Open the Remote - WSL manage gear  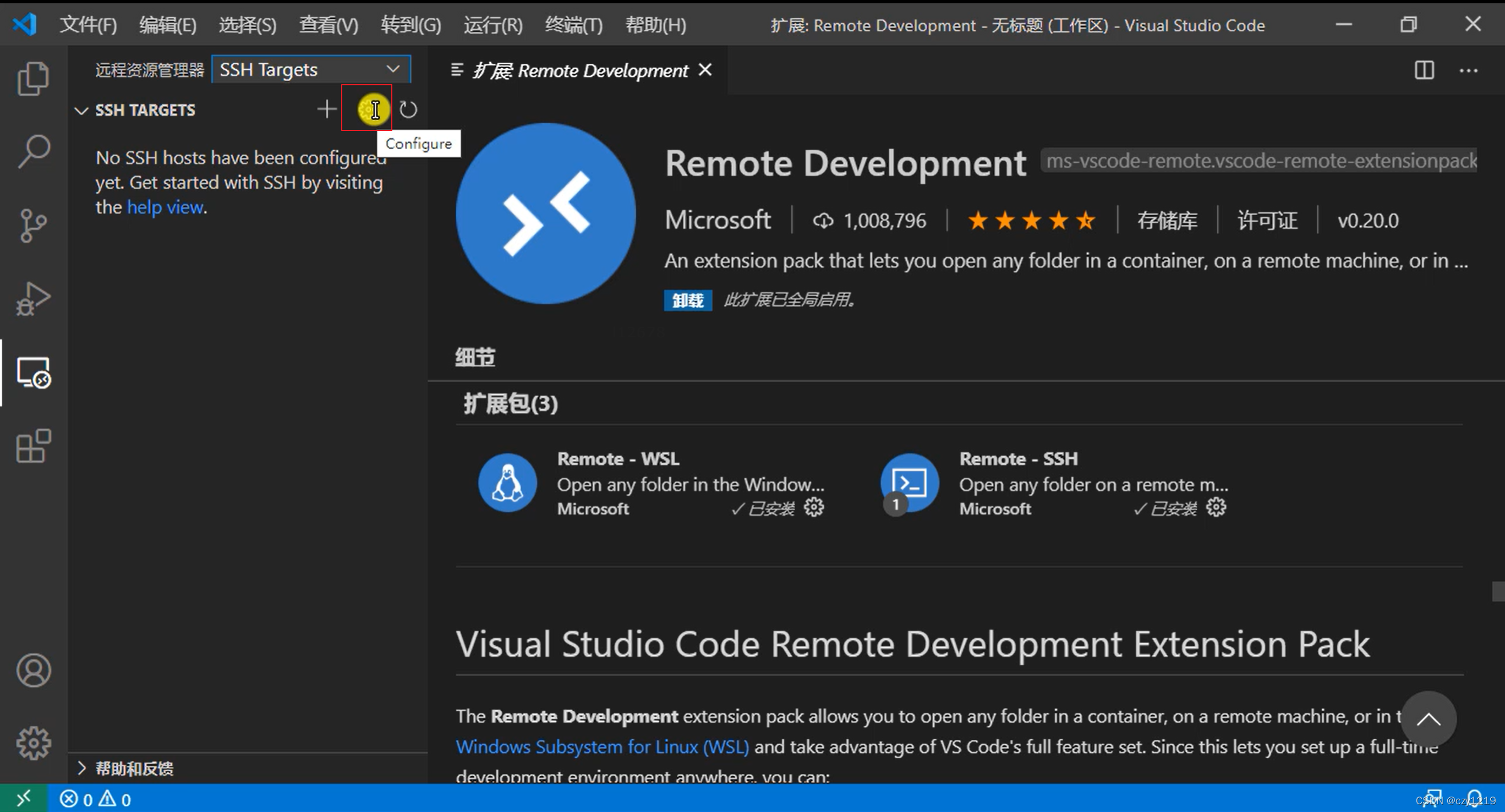click(x=814, y=507)
